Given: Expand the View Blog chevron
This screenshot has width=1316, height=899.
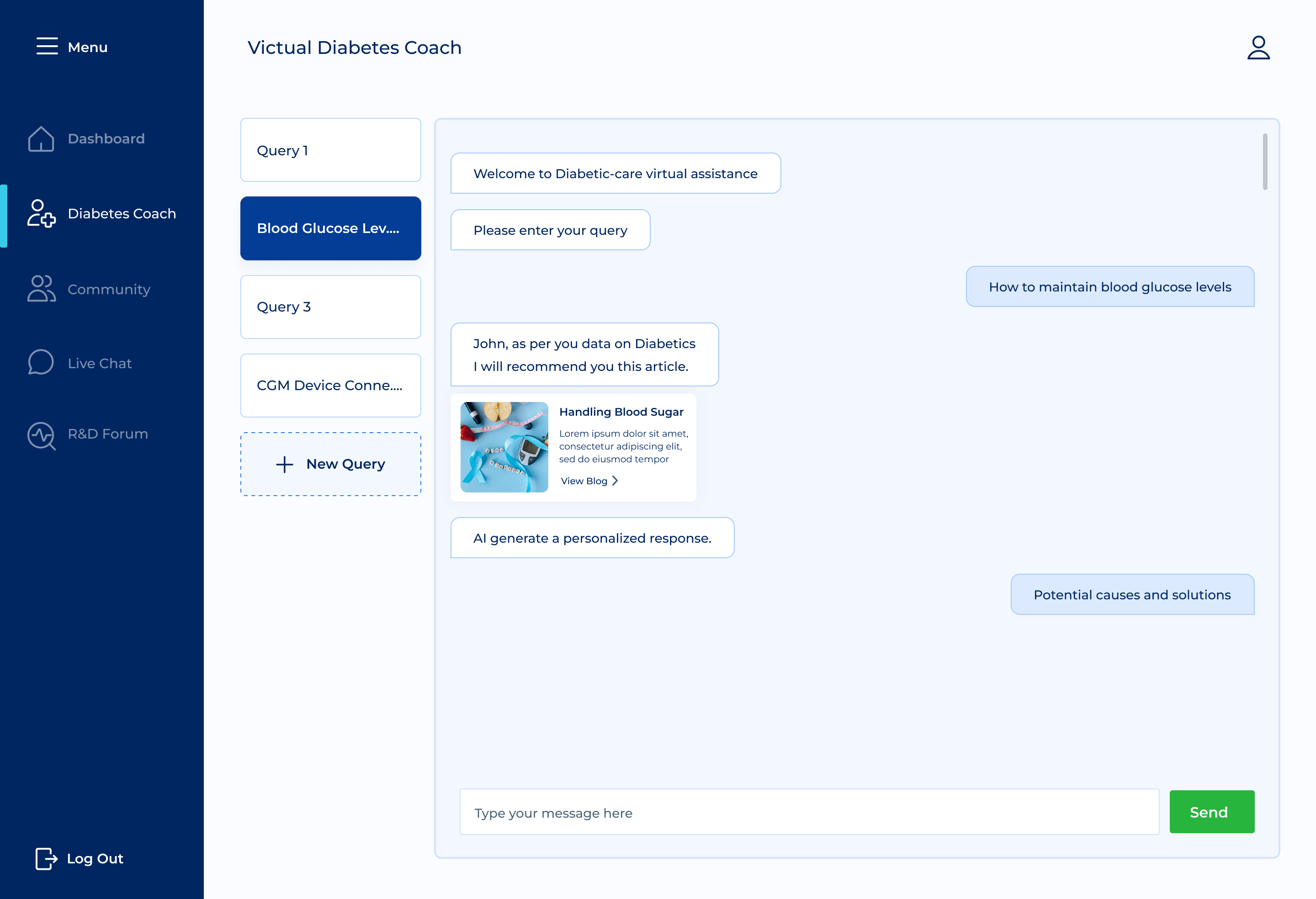Looking at the screenshot, I should coord(615,481).
